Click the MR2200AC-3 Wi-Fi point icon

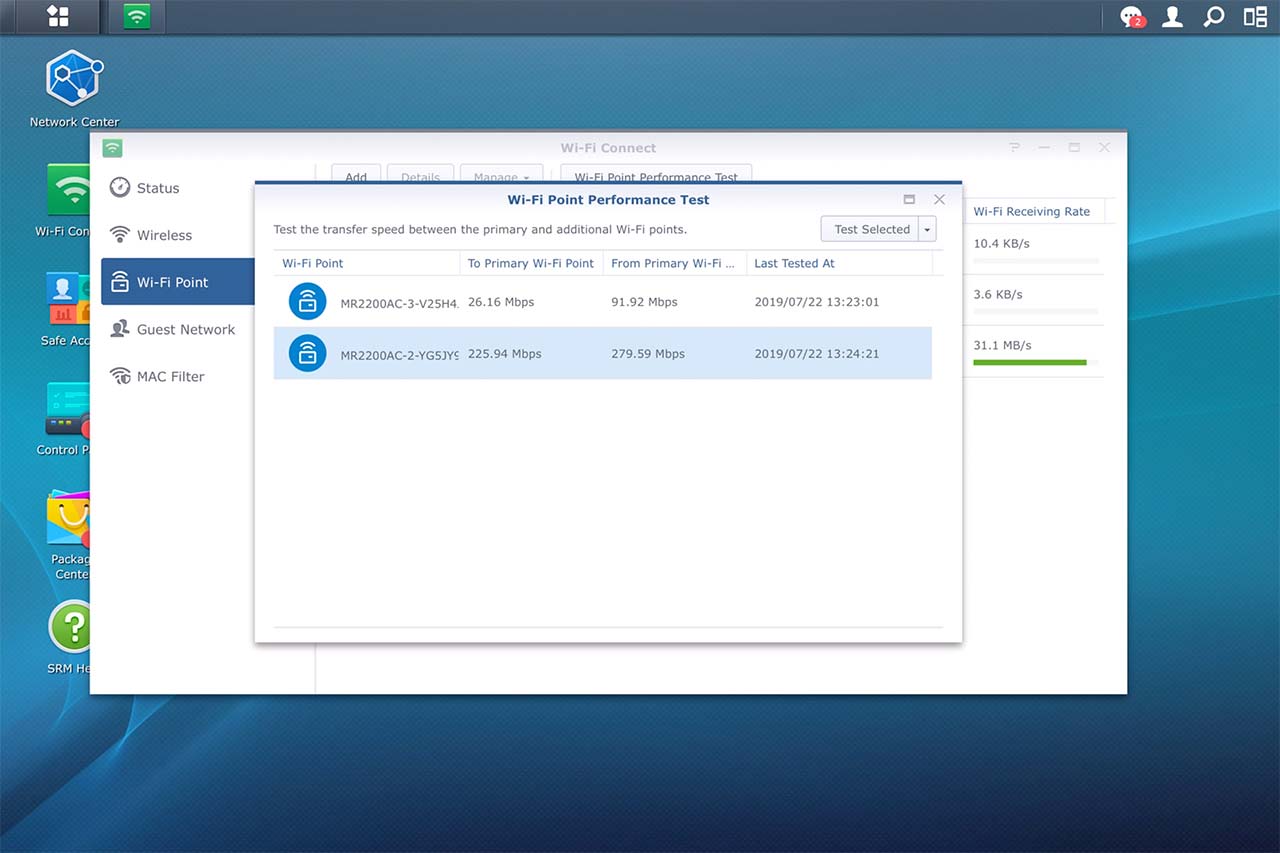pos(308,301)
